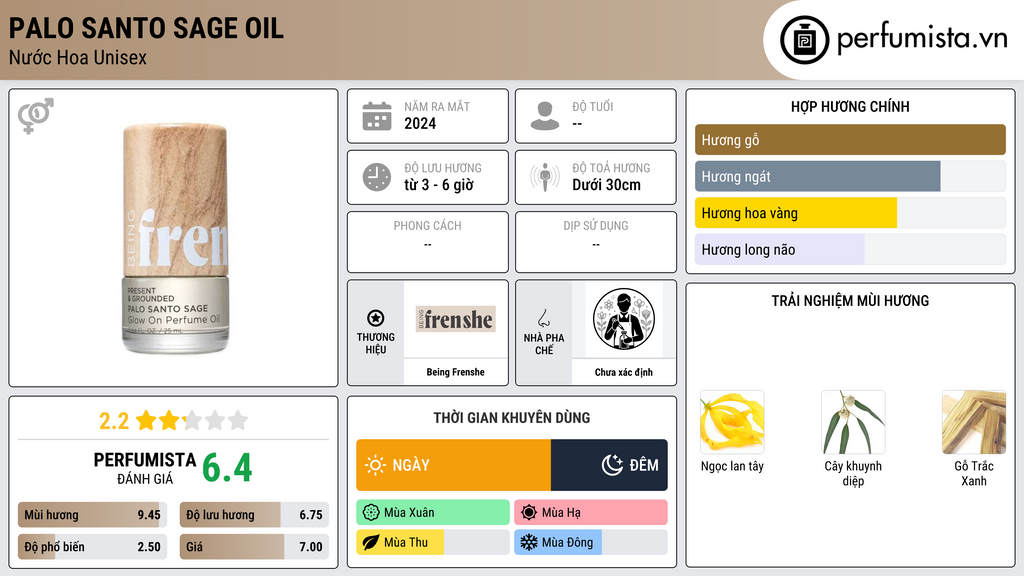Click the Hương hoa vàng accord bar

tap(850, 213)
